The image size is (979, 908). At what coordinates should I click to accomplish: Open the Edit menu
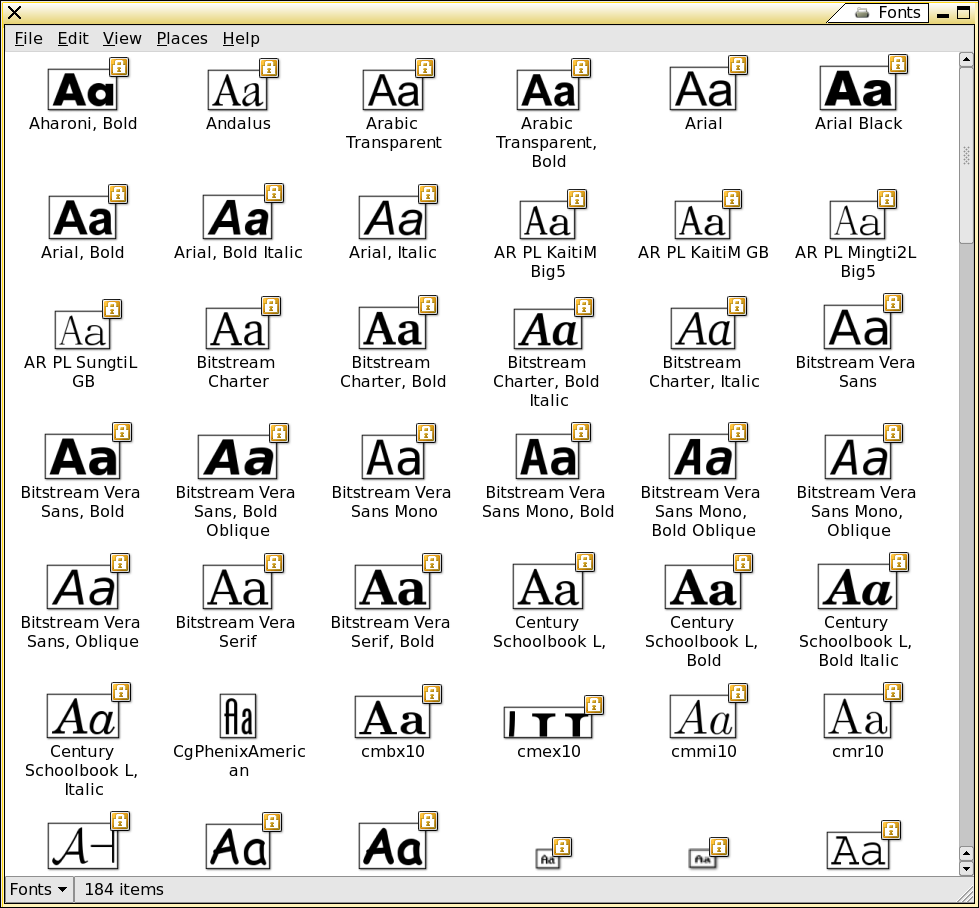73,39
